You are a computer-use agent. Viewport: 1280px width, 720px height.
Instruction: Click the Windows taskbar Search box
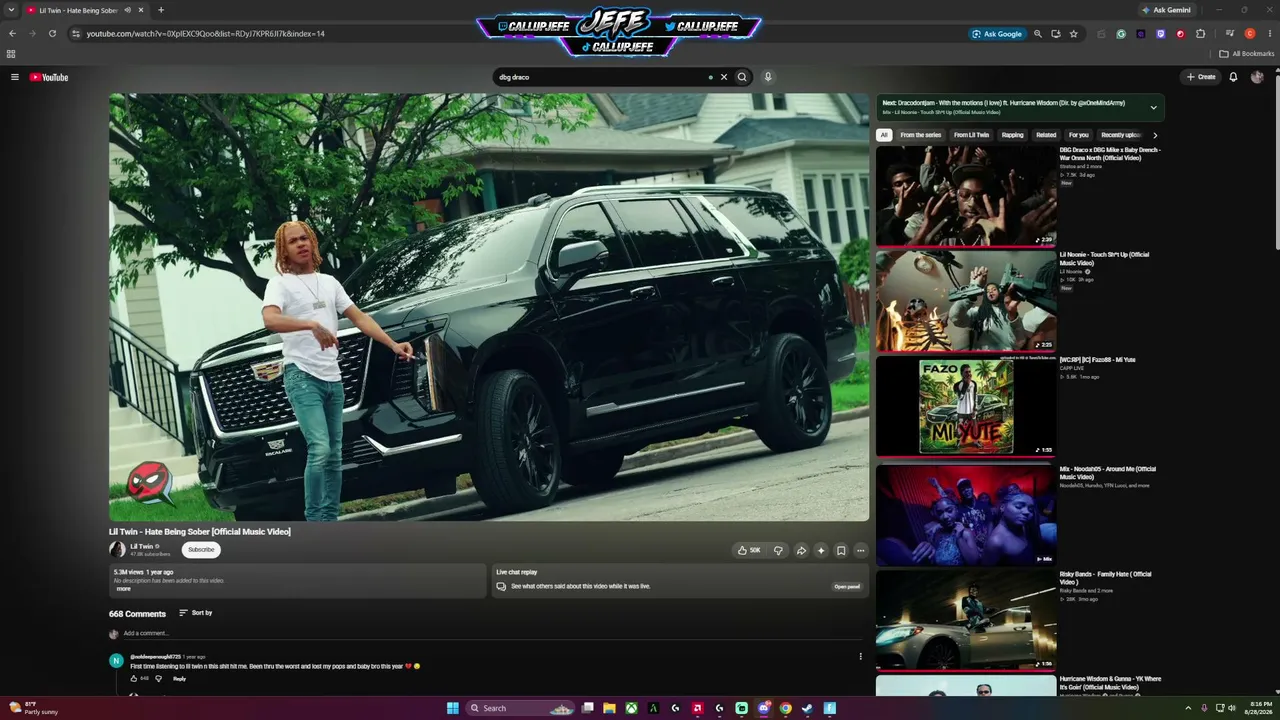tap(522, 708)
